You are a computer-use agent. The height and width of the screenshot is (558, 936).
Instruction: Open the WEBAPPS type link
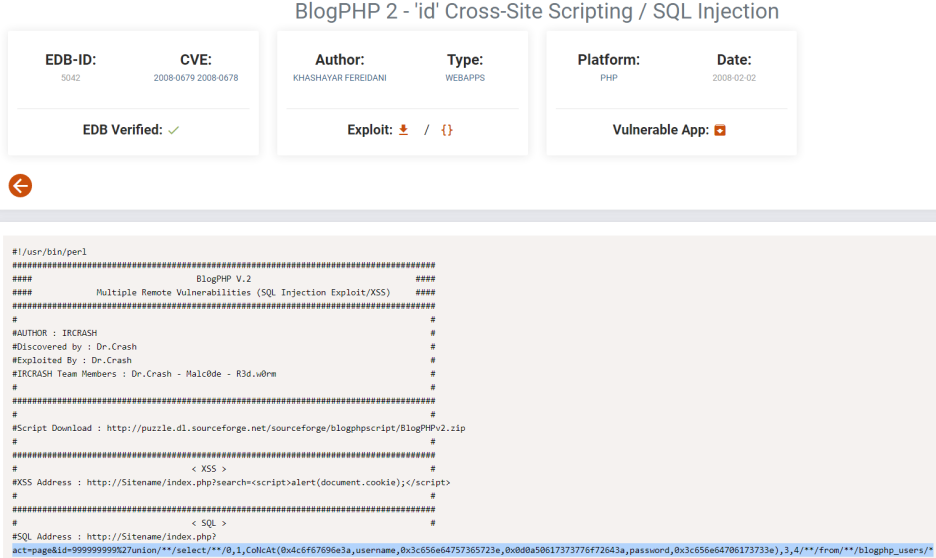pos(465,78)
